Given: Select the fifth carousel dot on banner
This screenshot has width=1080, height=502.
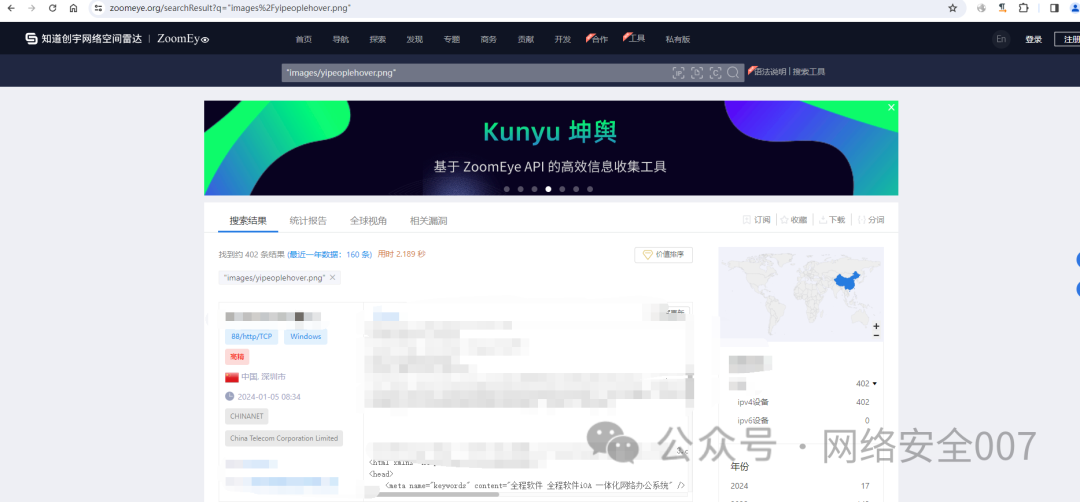Looking at the screenshot, I should click(x=562, y=189).
